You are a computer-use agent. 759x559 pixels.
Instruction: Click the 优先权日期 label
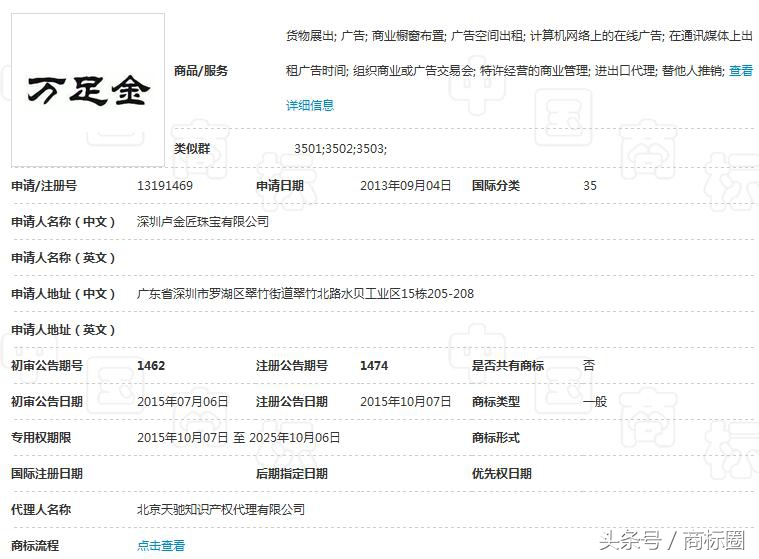[502, 473]
